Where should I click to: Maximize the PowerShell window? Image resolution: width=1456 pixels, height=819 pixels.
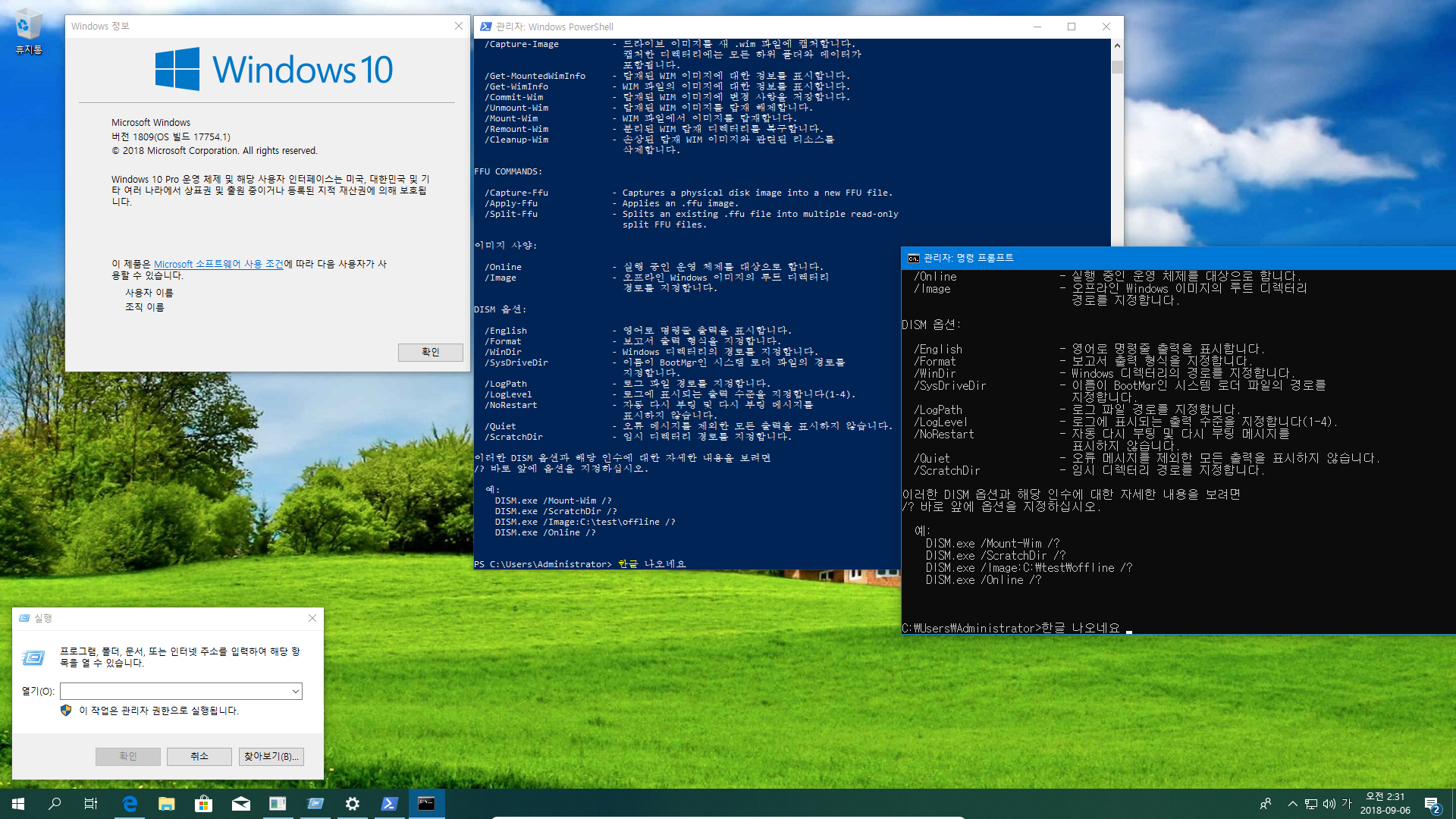[1072, 27]
